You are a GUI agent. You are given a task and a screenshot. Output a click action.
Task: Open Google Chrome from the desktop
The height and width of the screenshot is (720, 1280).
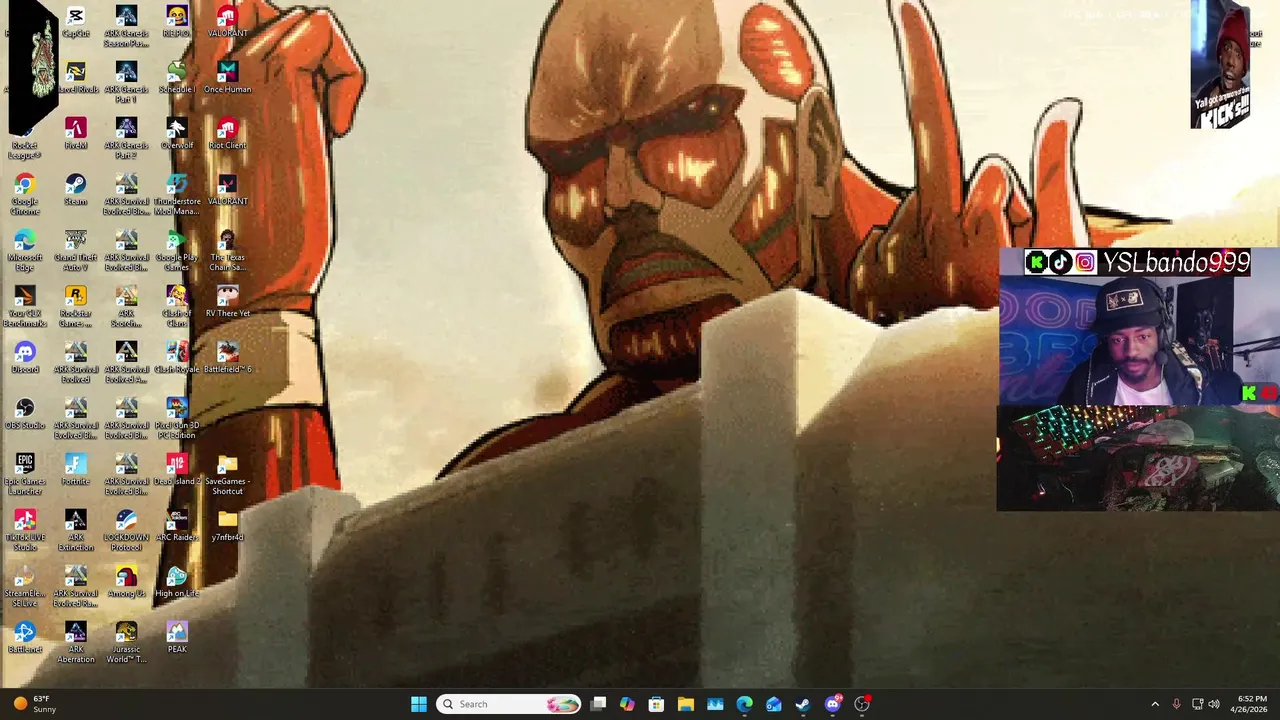coord(25,194)
